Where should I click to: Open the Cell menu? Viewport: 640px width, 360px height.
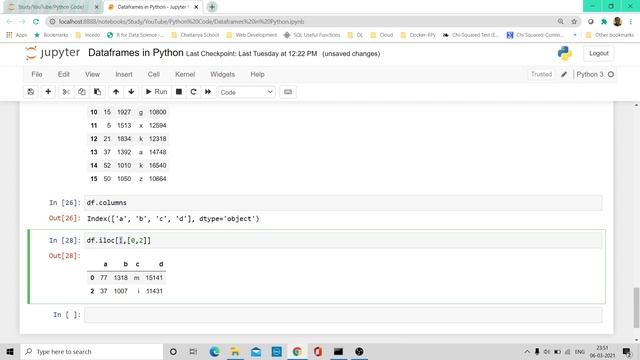click(153, 74)
